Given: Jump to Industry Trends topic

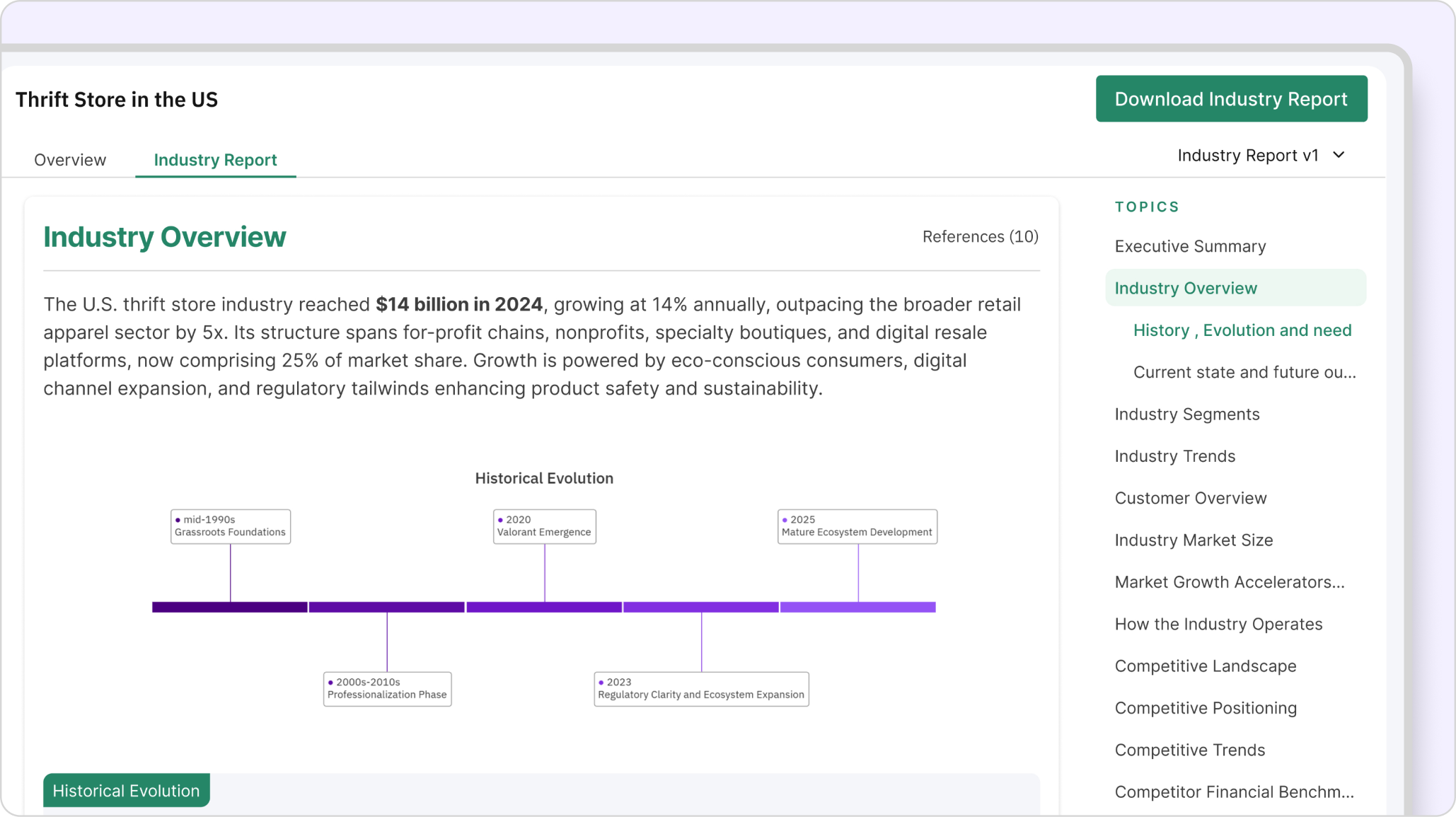Looking at the screenshot, I should [x=1174, y=456].
